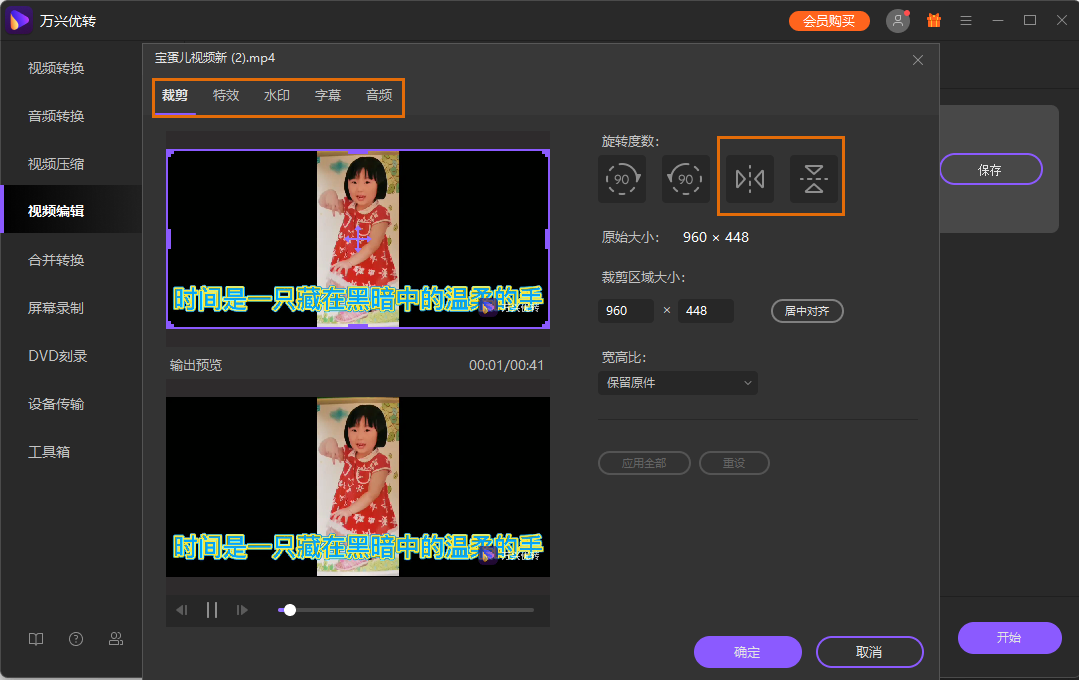The width and height of the screenshot is (1079, 680).
Task: Click the gift promotion icon in title bar
Action: click(933, 20)
